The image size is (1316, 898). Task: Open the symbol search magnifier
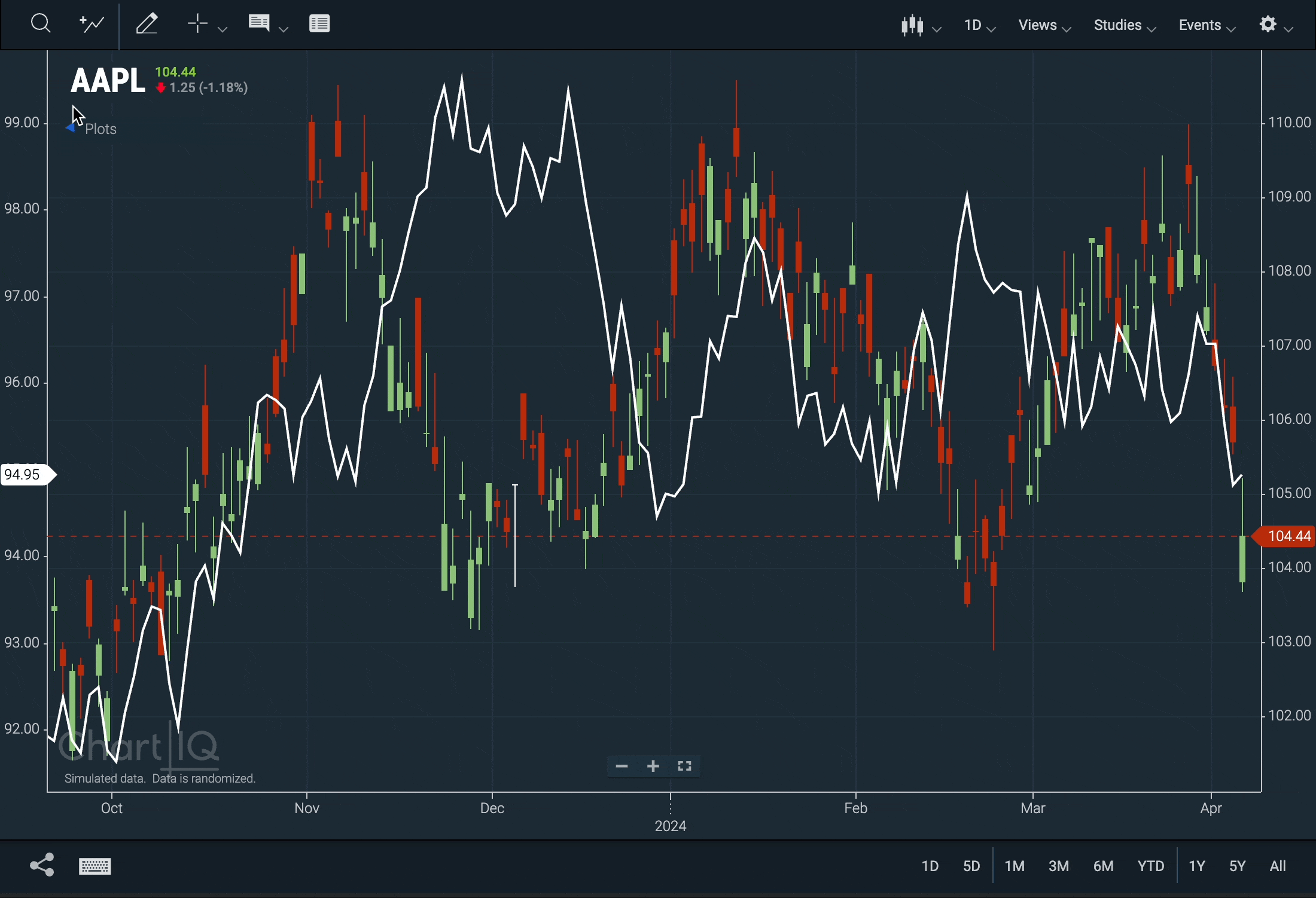(40, 24)
